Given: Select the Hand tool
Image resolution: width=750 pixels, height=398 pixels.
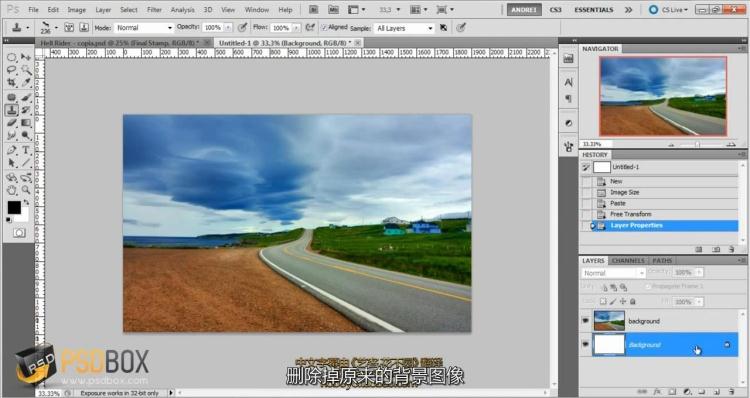Looking at the screenshot, I should coord(12,190).
